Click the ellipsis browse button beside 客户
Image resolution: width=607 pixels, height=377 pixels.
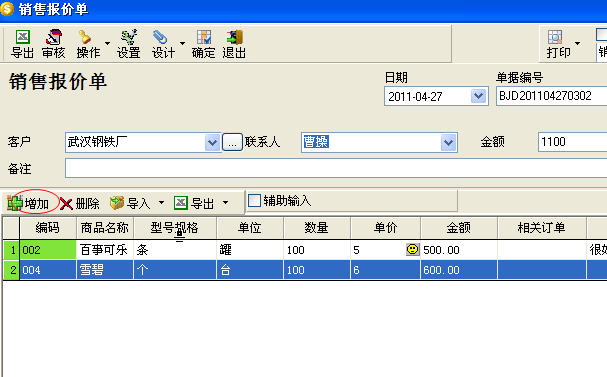coord(232,142)
